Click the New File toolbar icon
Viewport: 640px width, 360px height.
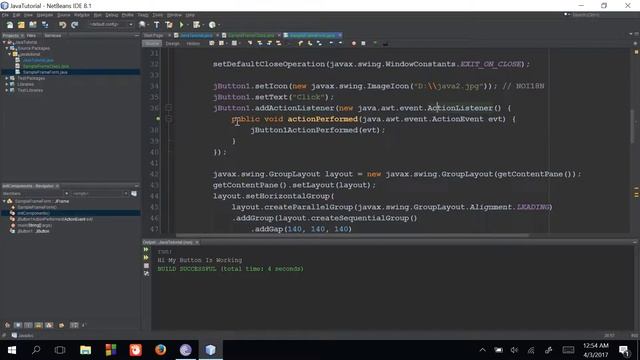click(9, 25)
